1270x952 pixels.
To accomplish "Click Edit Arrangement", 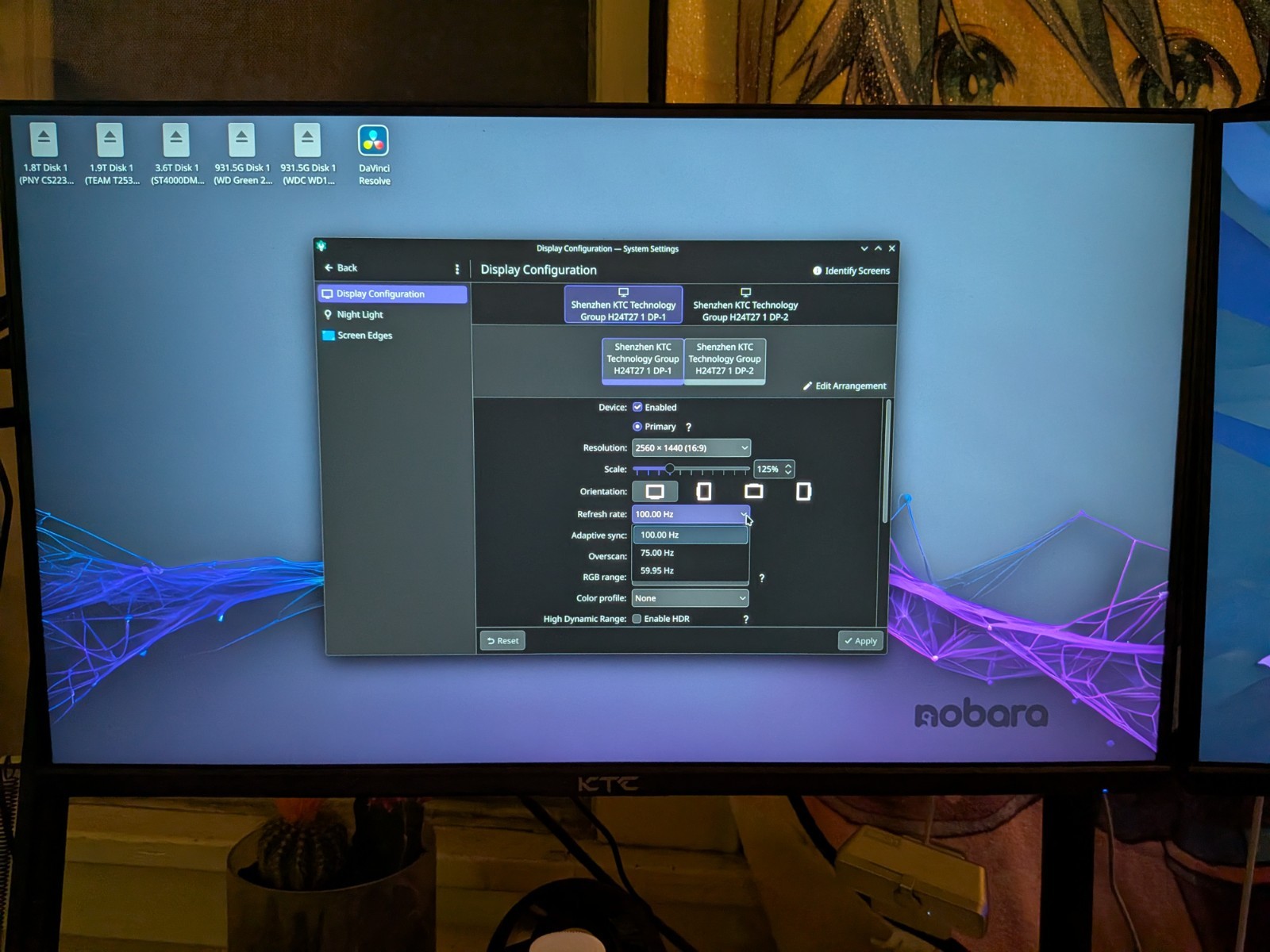I will (x=844, y=386).
